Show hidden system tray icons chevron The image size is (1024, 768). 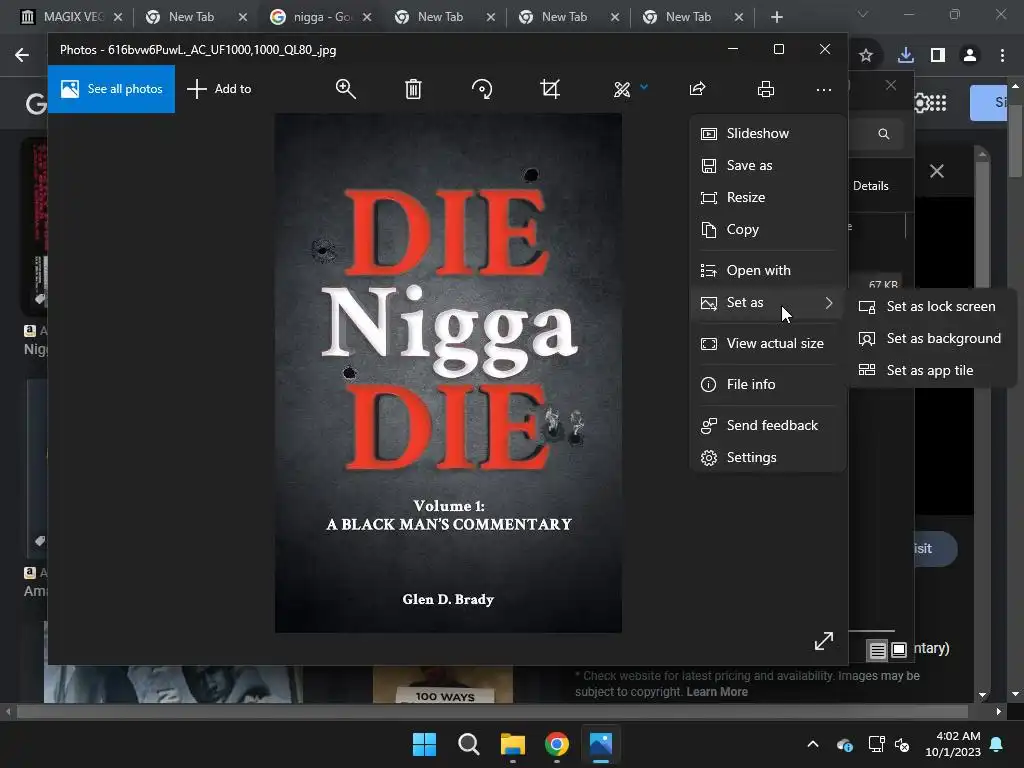point(813,744)
